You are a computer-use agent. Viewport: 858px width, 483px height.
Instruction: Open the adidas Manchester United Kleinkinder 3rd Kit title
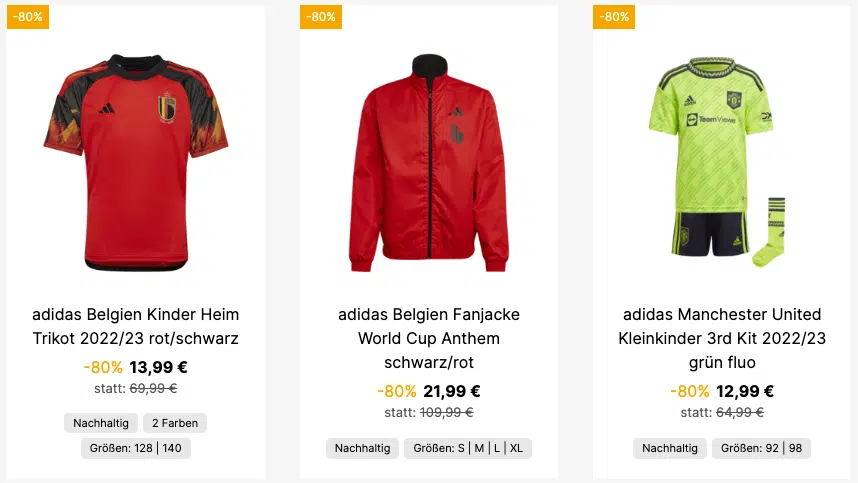[722, 338]
